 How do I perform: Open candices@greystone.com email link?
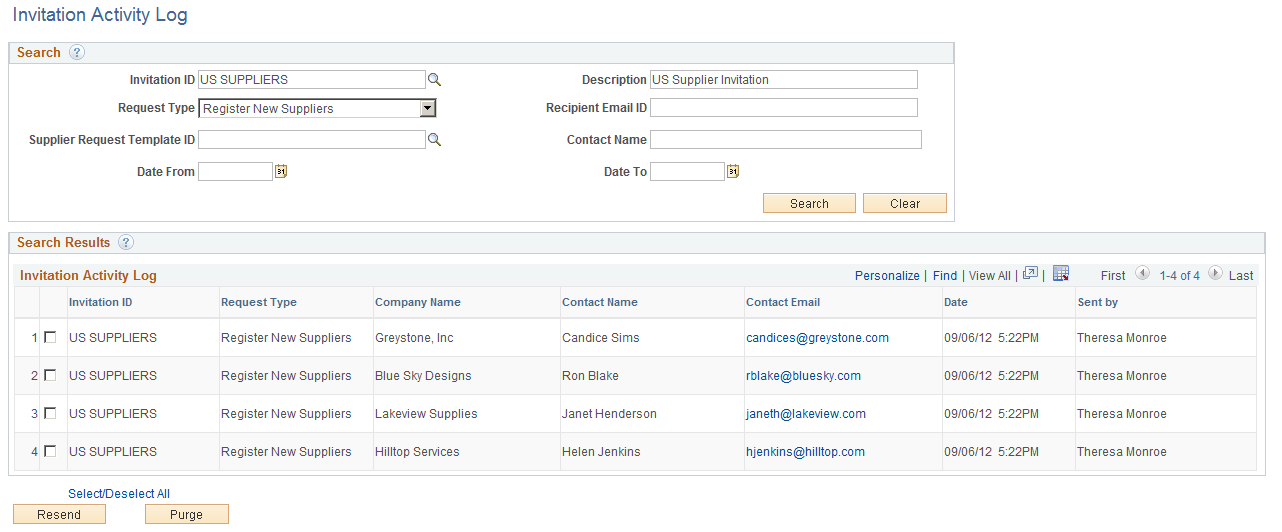(x=817, y=338)
